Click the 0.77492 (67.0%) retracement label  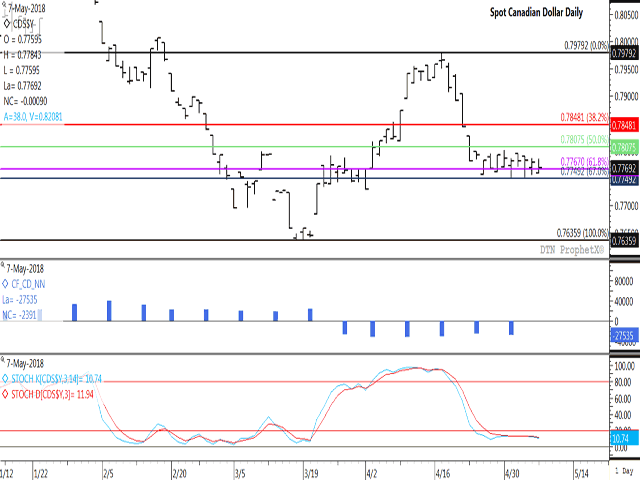584,171
